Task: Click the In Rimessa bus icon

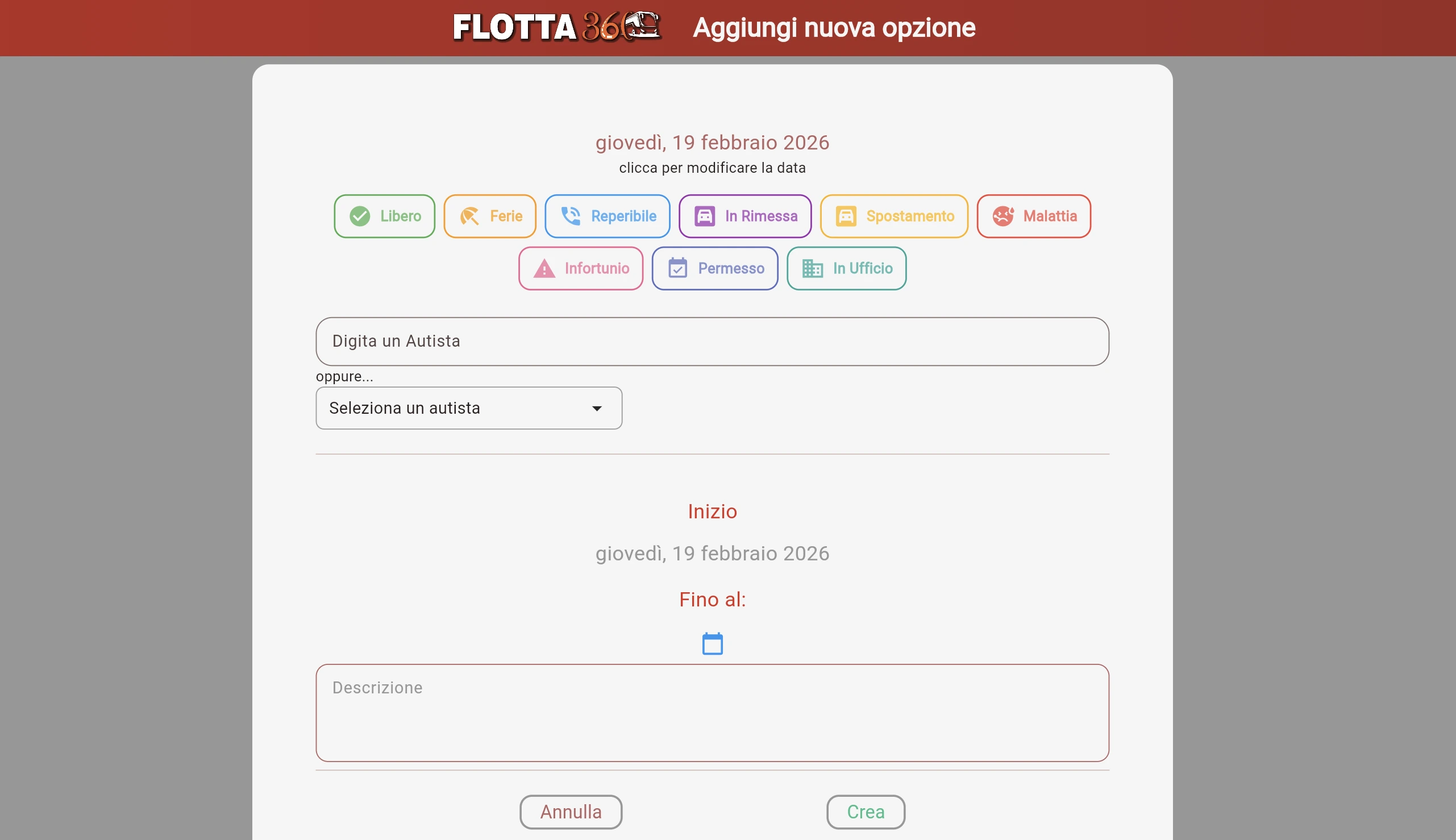Action: (x=704, y=216)
